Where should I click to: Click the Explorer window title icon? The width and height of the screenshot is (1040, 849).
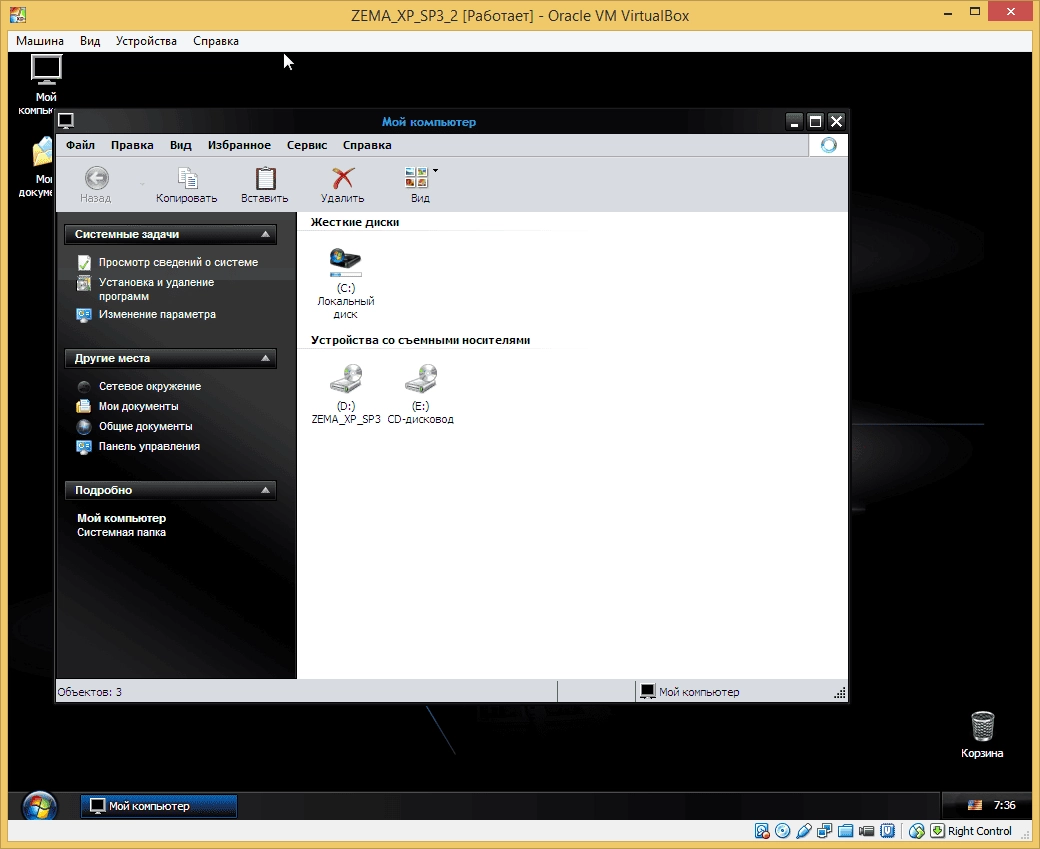tap(66, 121)
